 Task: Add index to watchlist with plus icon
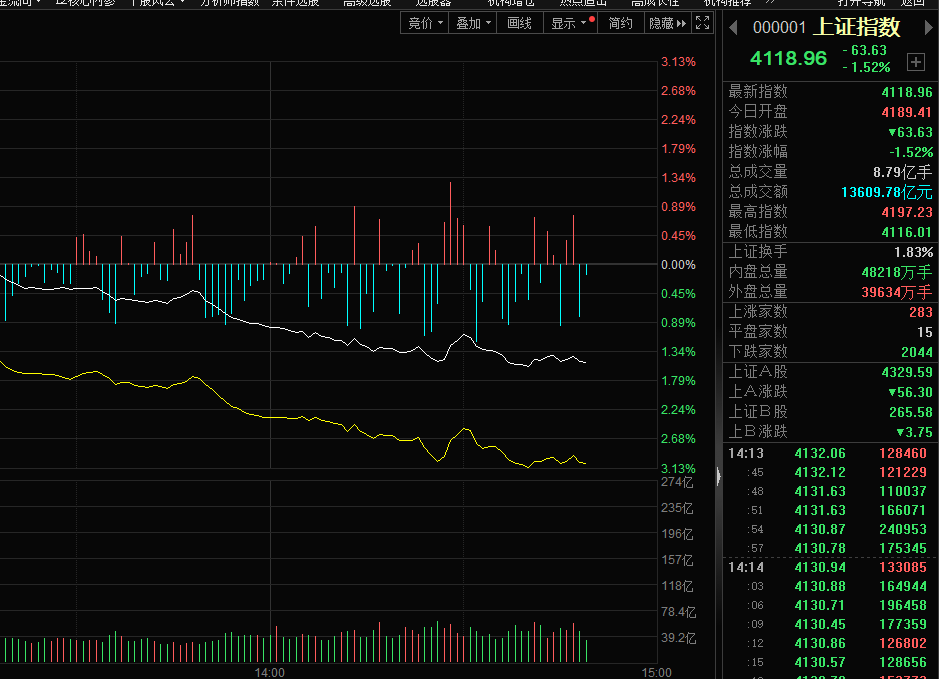[x=915, y=62]
